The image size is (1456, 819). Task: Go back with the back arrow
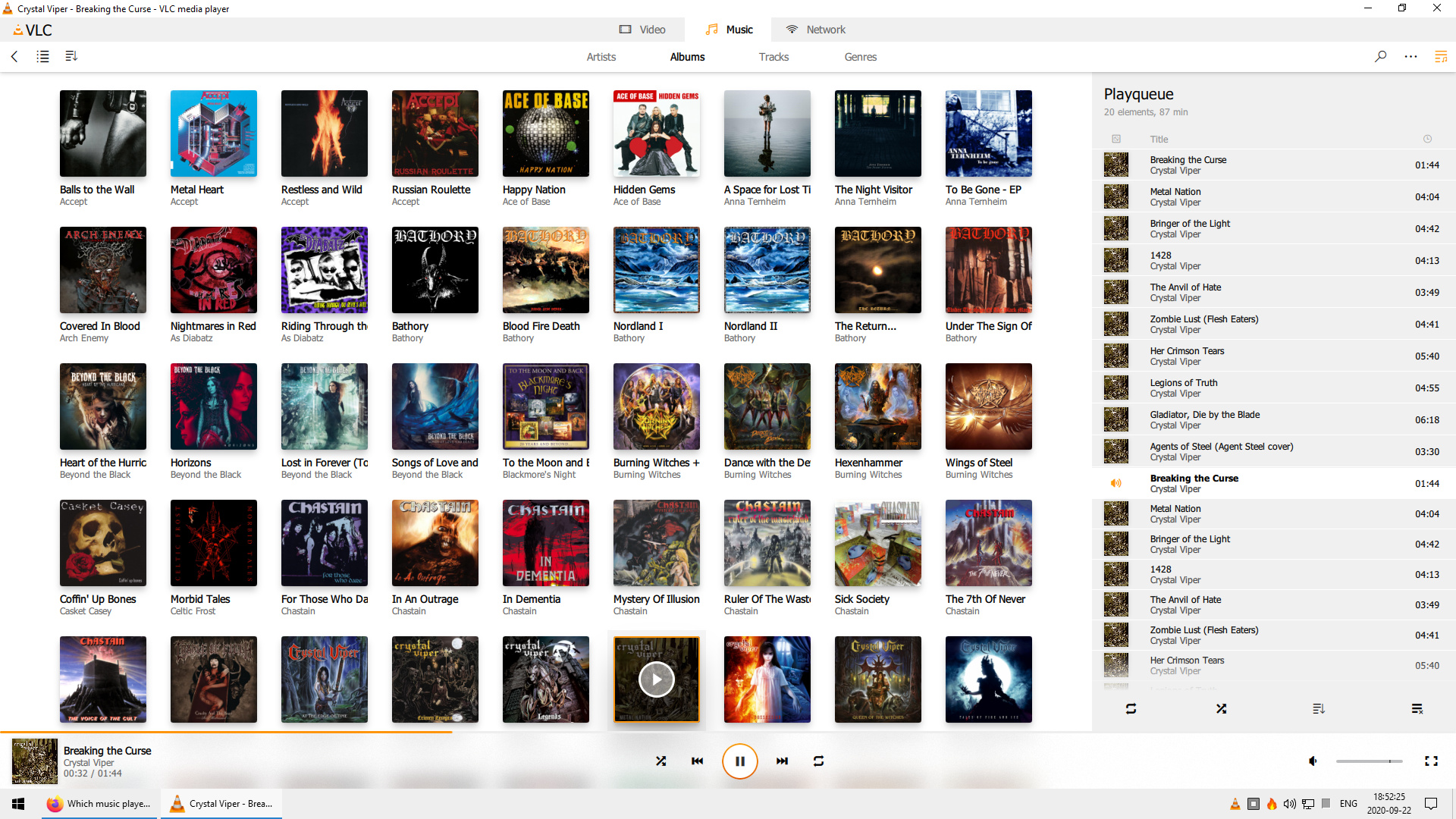14,56
